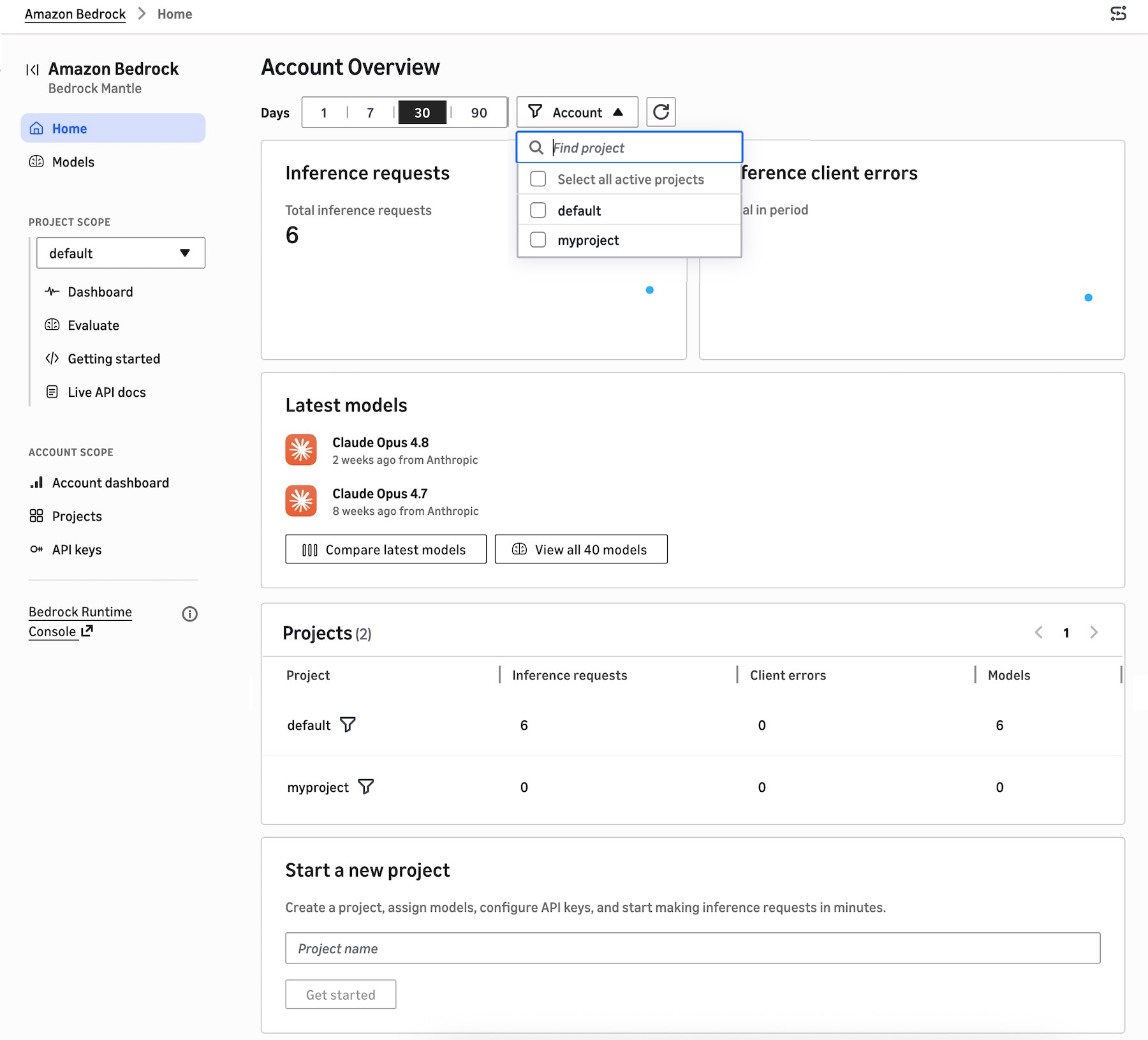Click the API keys key icon
The image size is (1148, 1040).
[x=37, y=549]
